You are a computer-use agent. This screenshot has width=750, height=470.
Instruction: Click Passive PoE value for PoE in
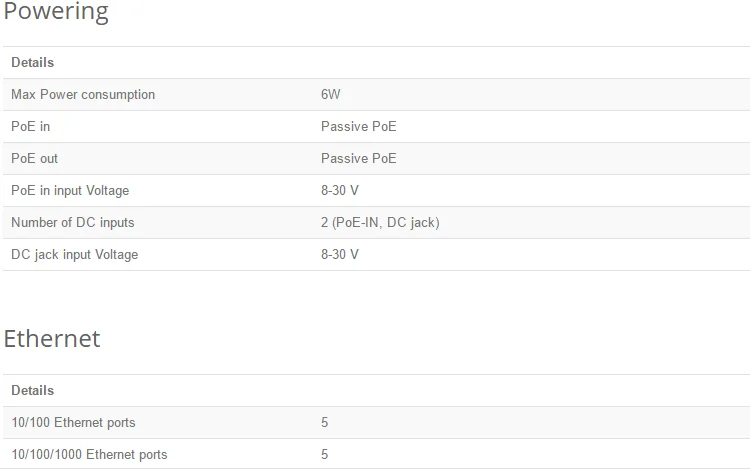(359, 126)
